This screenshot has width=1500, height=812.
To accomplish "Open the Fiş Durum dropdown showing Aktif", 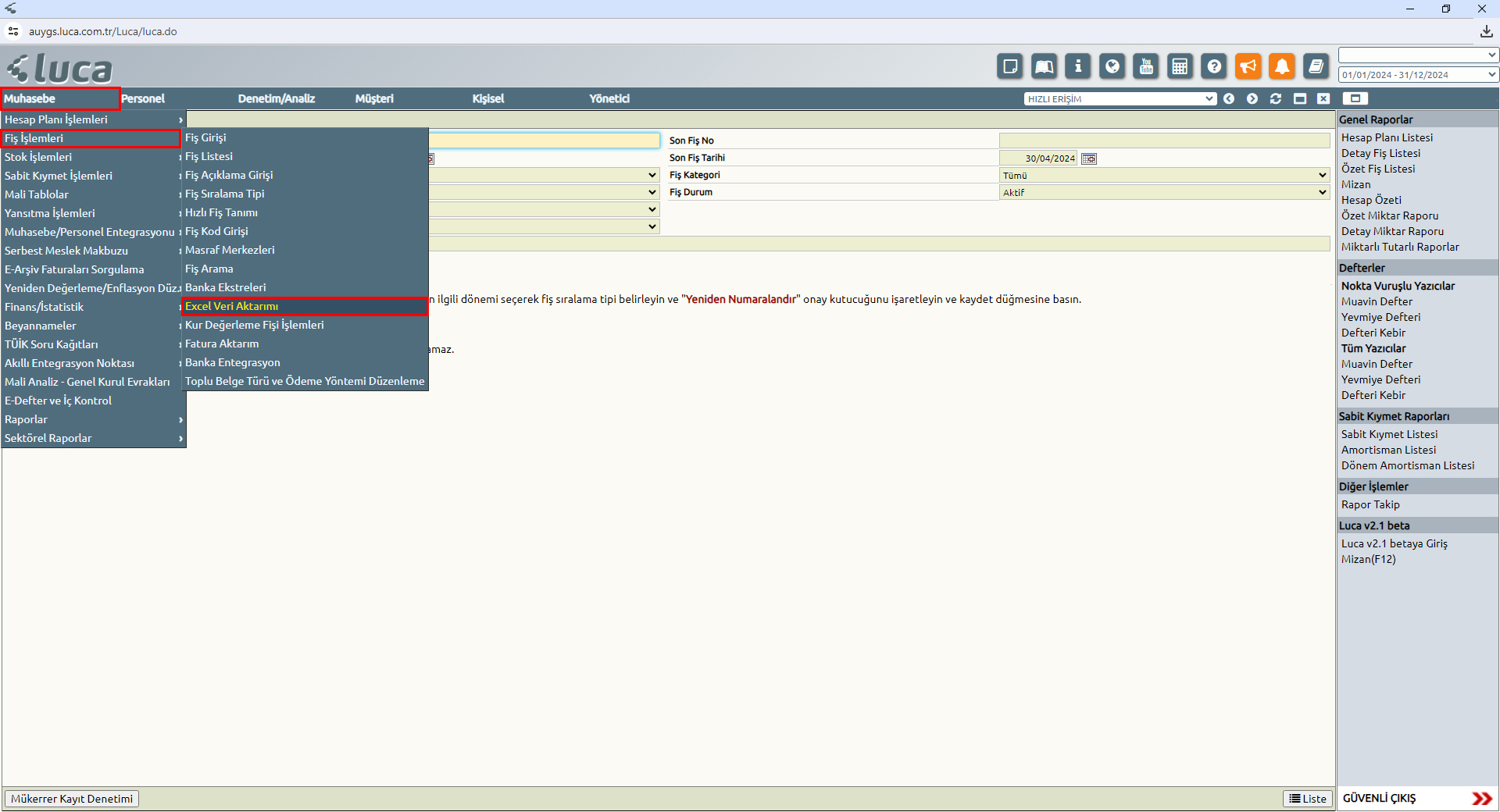I will click(x=1164, y=192).
